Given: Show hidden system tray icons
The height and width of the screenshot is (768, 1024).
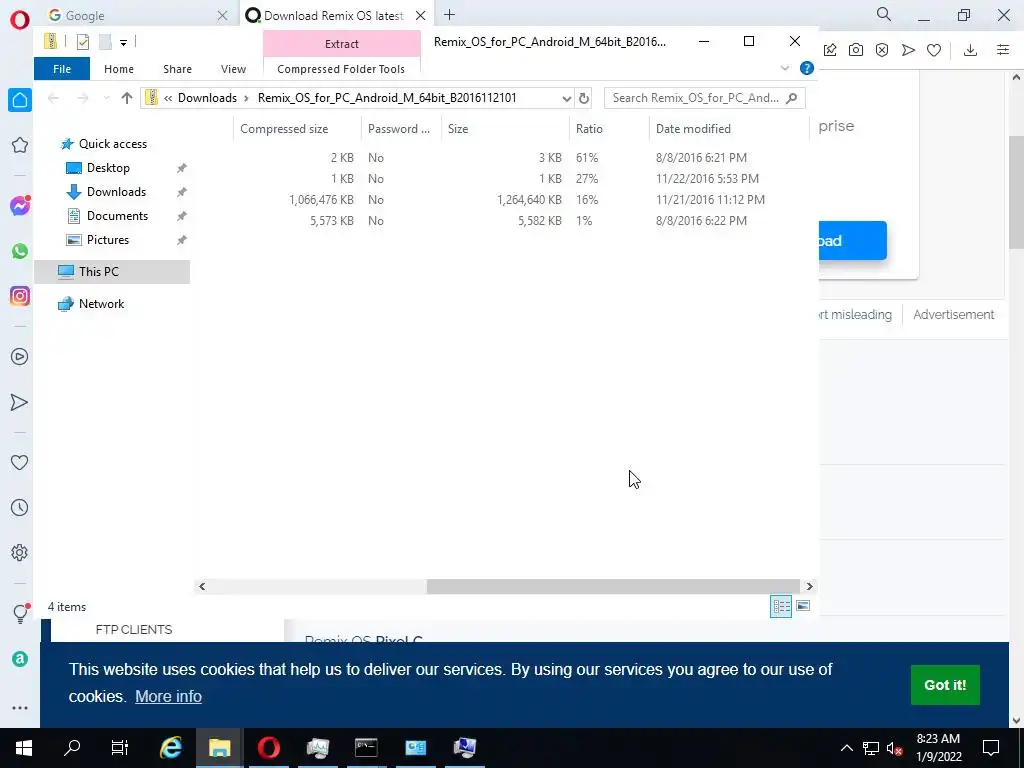Looking at the screenshot, I should (x=846, y=748).
